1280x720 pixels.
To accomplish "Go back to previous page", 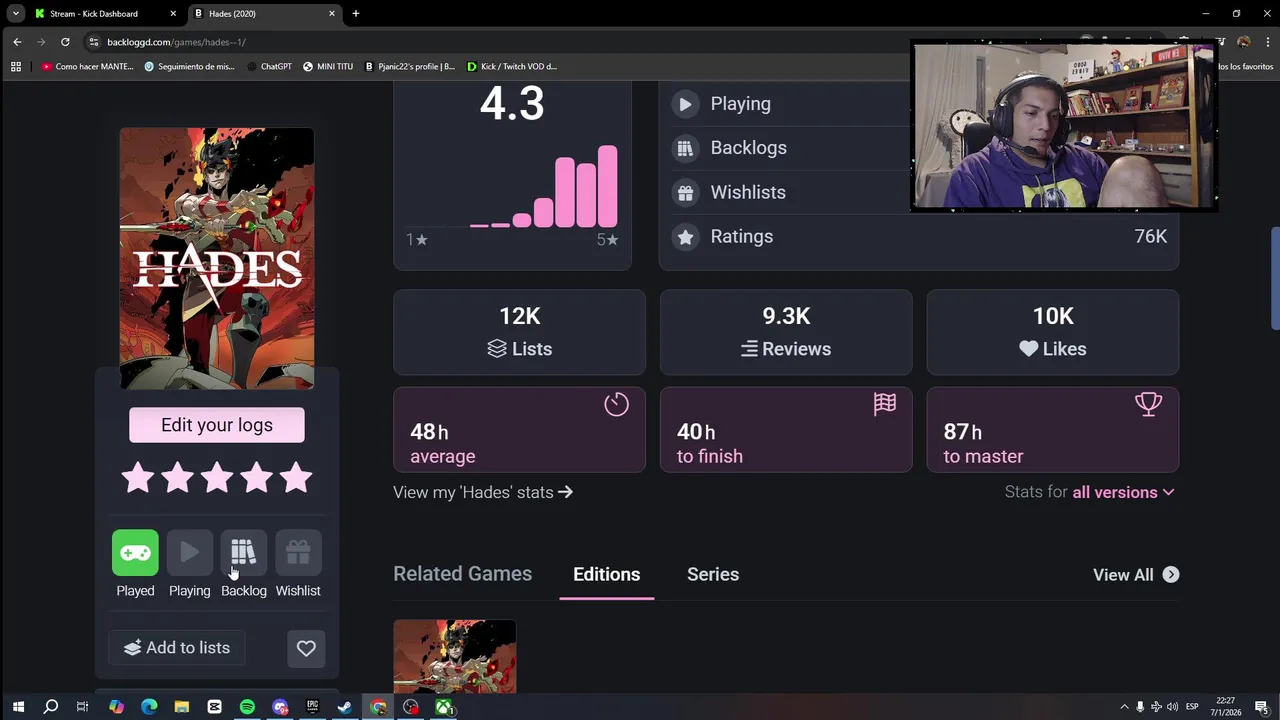I will pos(17,42).
